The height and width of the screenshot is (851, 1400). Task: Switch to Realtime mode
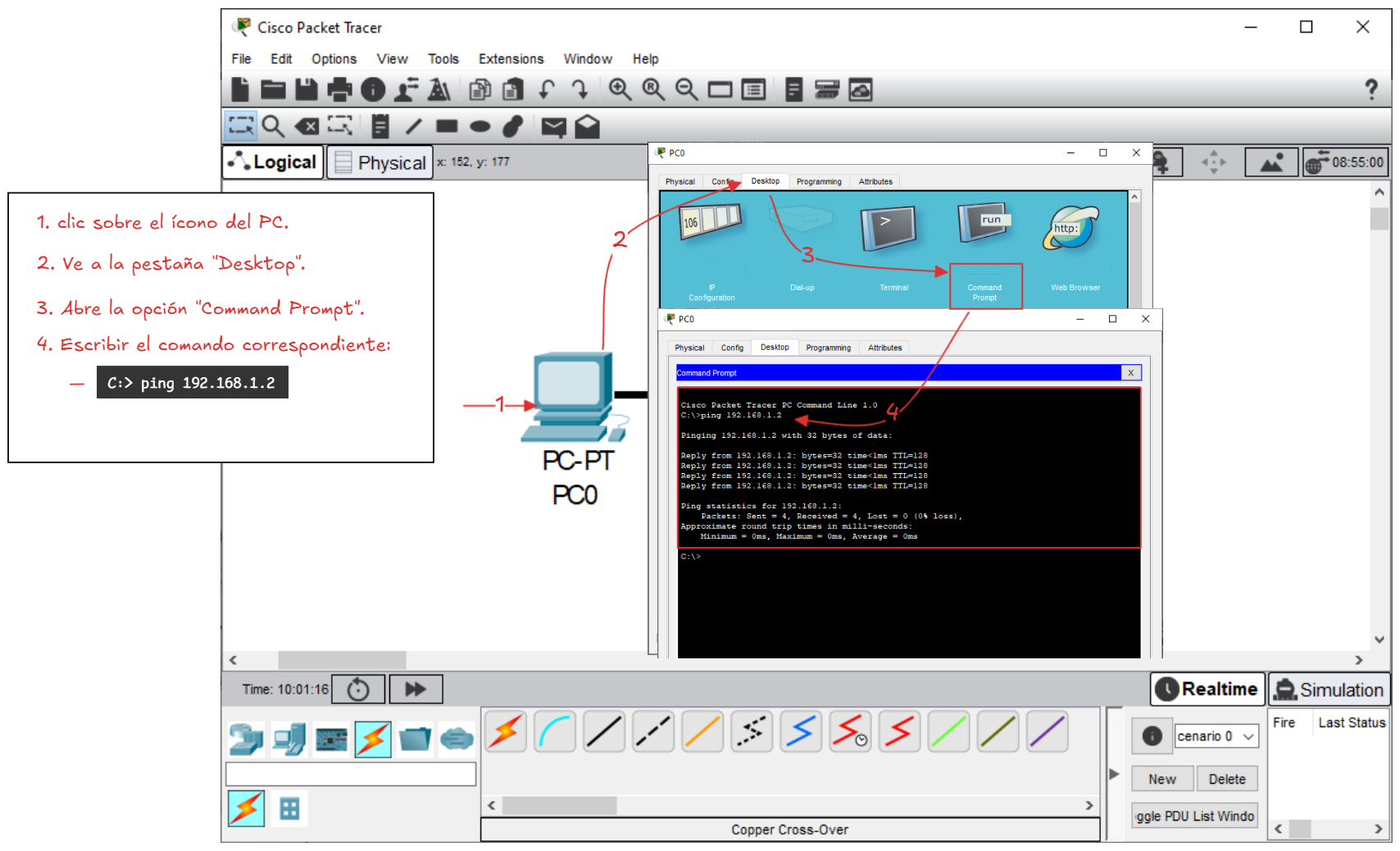click(1207, 689)
